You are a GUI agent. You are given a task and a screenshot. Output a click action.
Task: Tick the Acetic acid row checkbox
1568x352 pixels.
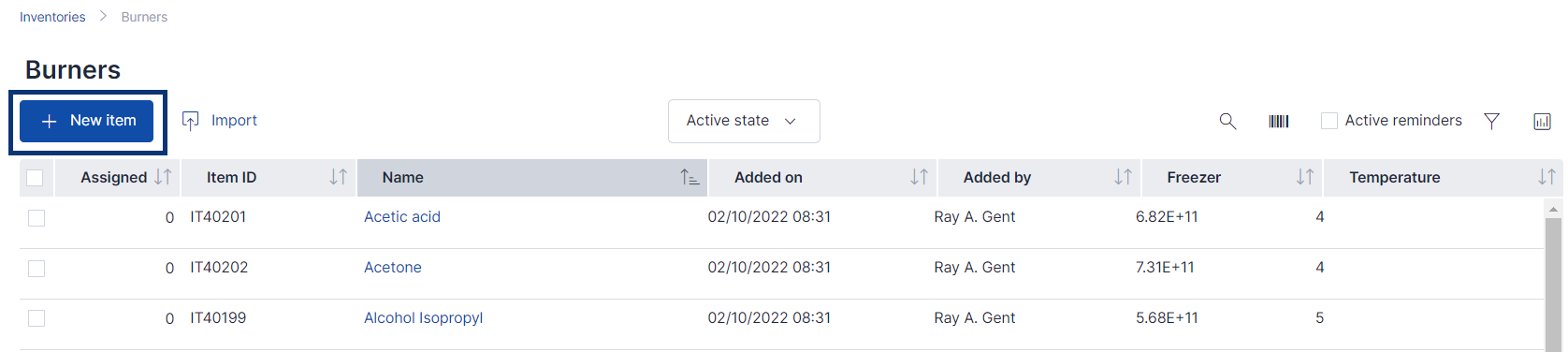click(36, 218)
